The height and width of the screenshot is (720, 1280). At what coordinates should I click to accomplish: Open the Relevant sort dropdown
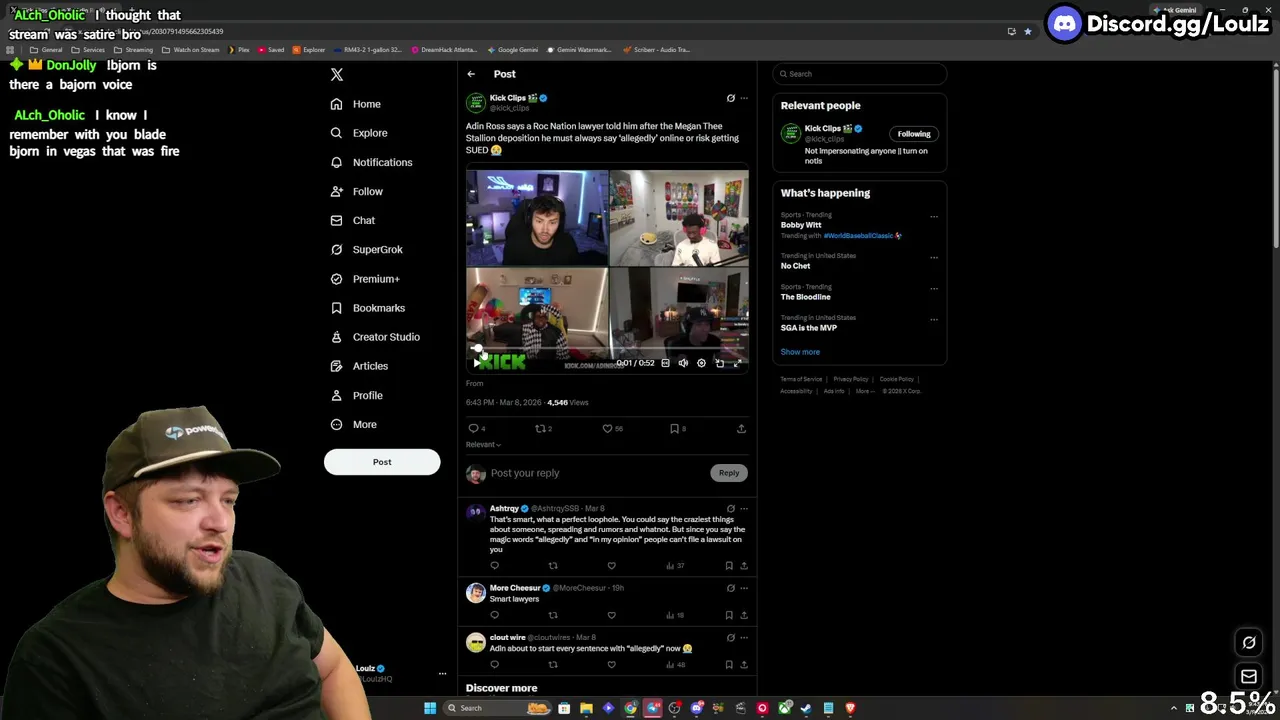pos(484,444)
